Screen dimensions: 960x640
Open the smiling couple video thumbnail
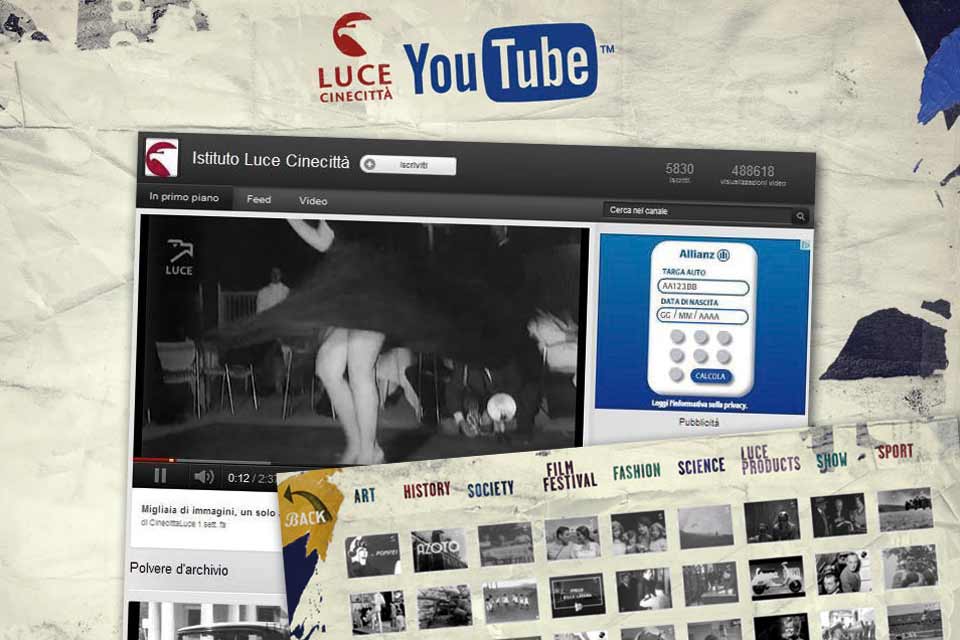tap(572, 538)
